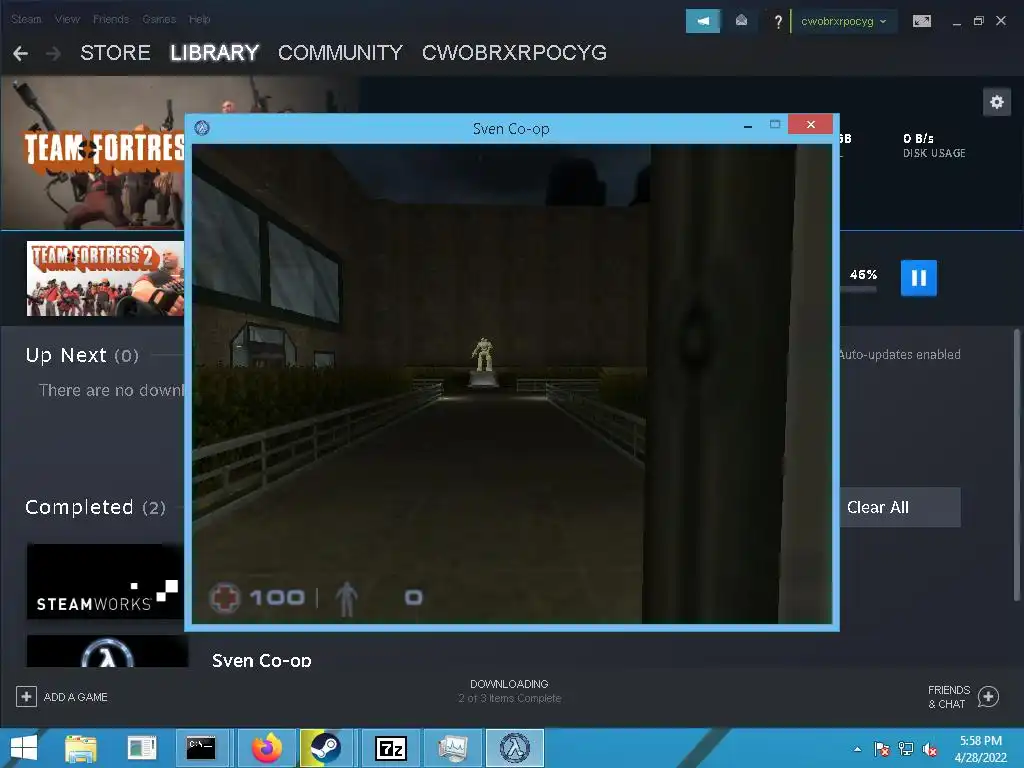Image resolution: width=1024 pixels, height=768 pixels.
Task: Open the Friends menu
Action: coord(111,20)
